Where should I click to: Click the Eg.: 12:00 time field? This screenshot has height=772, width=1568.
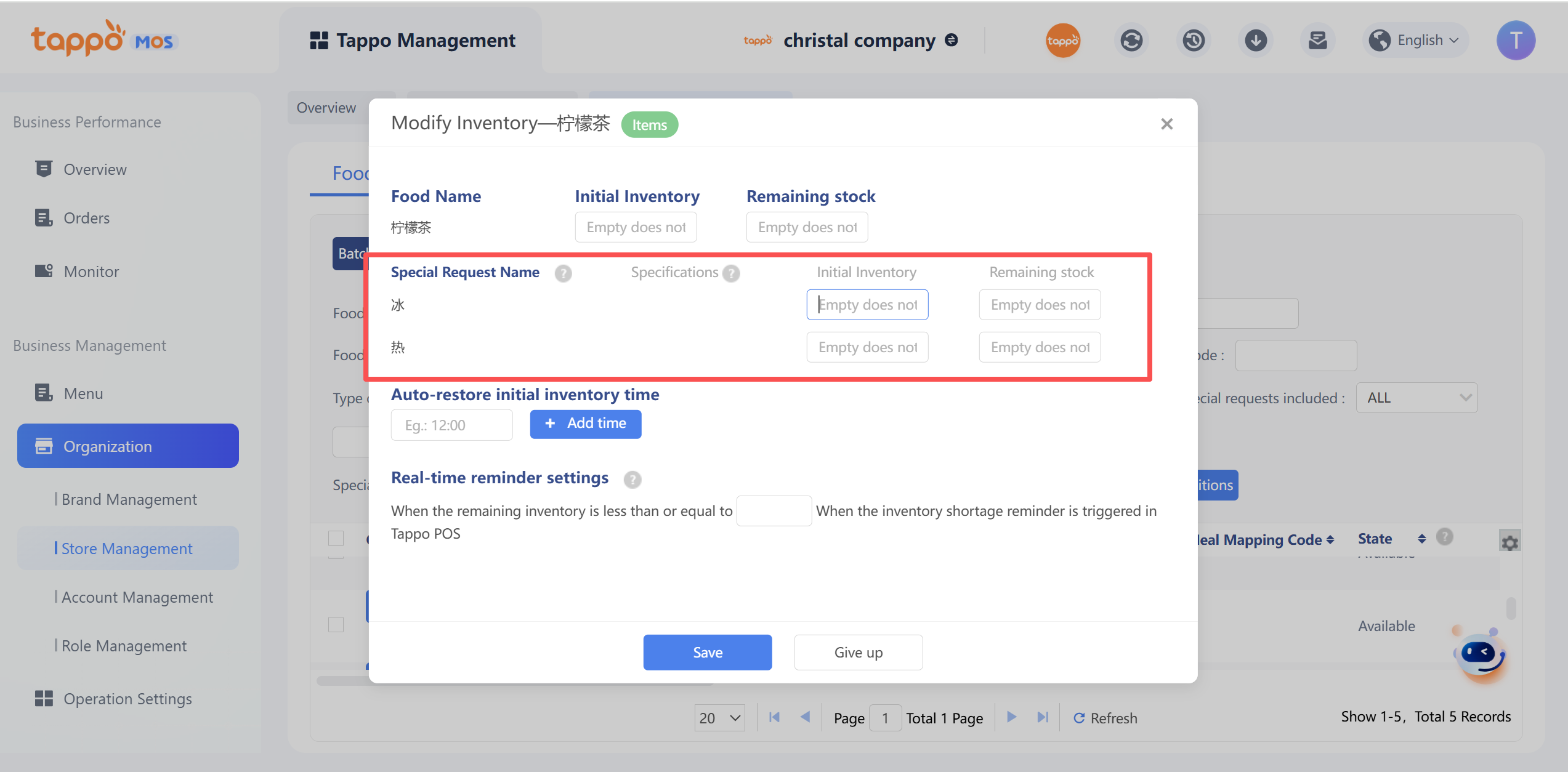451,425
